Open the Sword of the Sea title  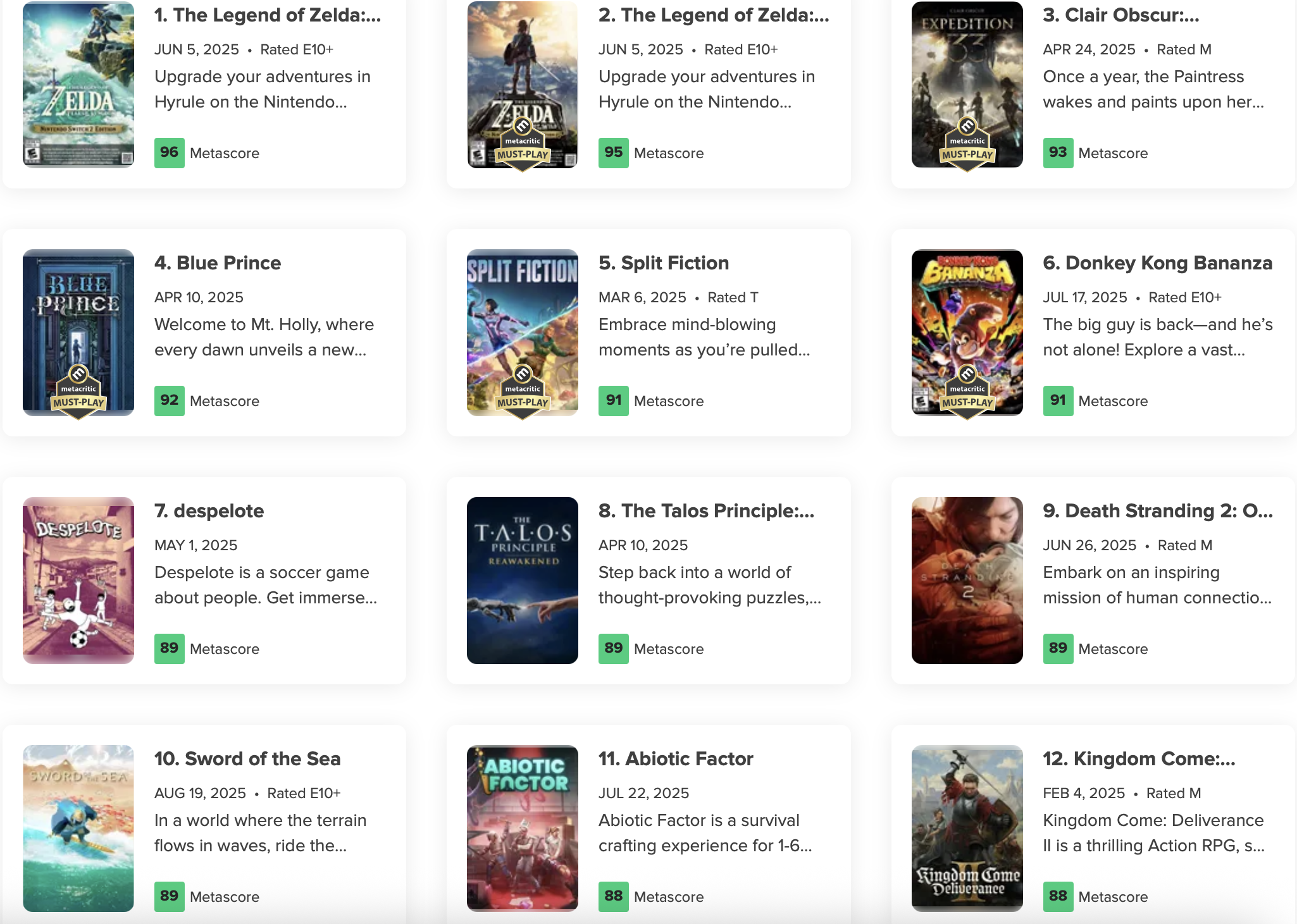coord(247,759)
